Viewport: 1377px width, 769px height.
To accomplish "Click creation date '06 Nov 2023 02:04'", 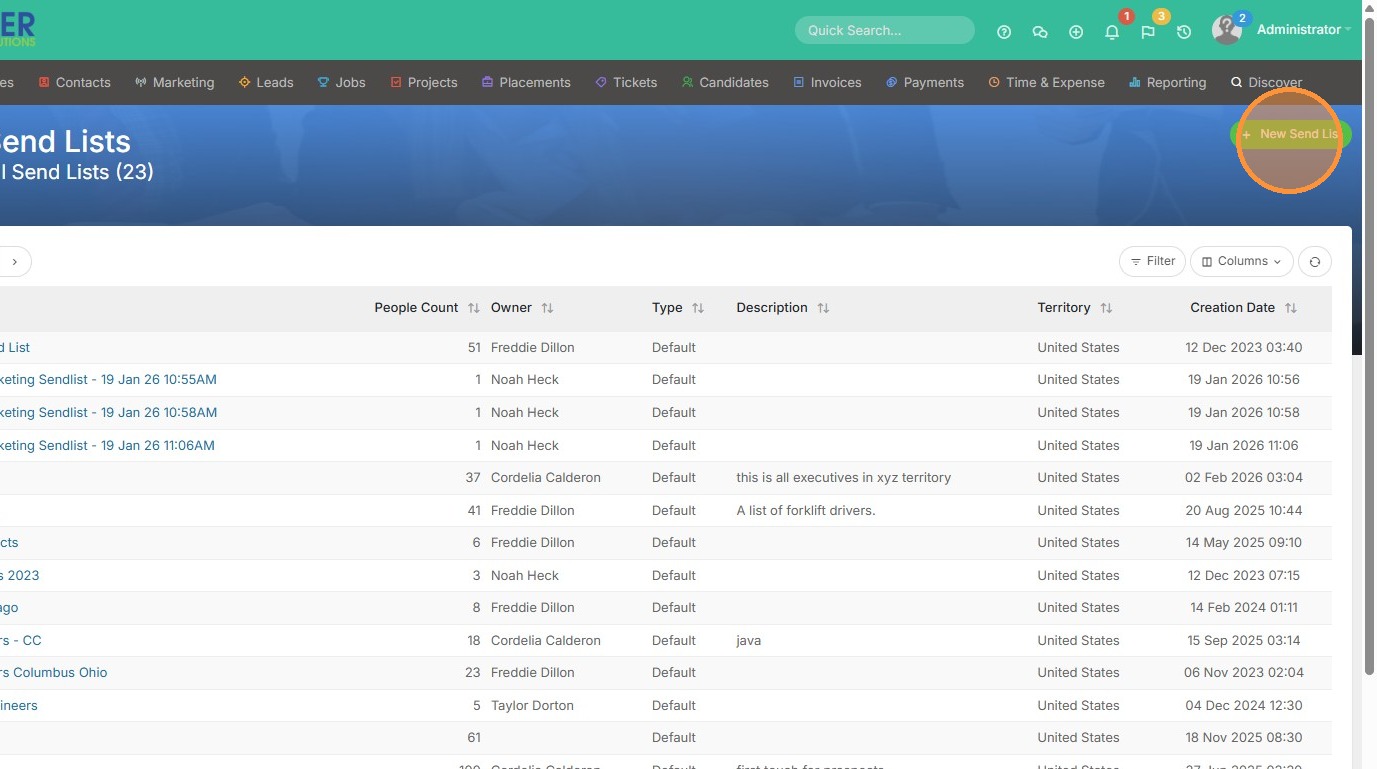I will (1243, 673).
